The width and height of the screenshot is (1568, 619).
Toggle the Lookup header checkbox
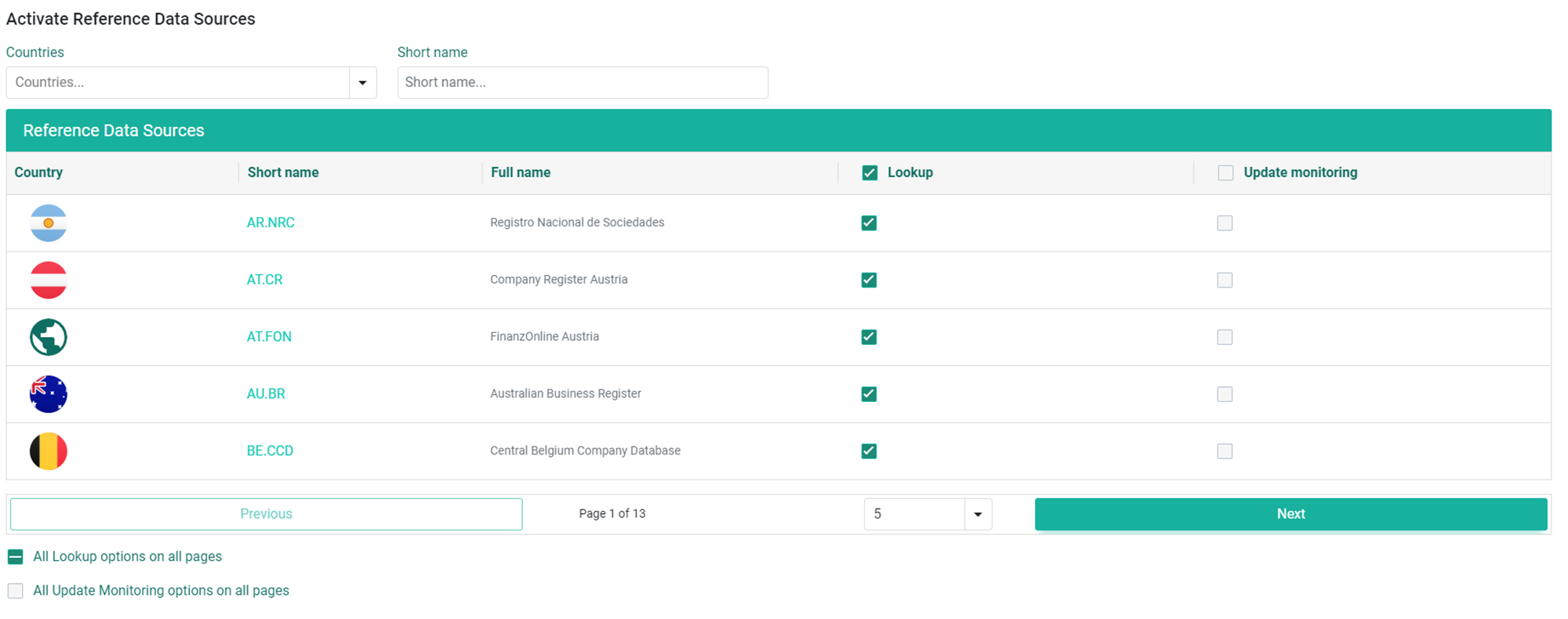coord(869,173)
